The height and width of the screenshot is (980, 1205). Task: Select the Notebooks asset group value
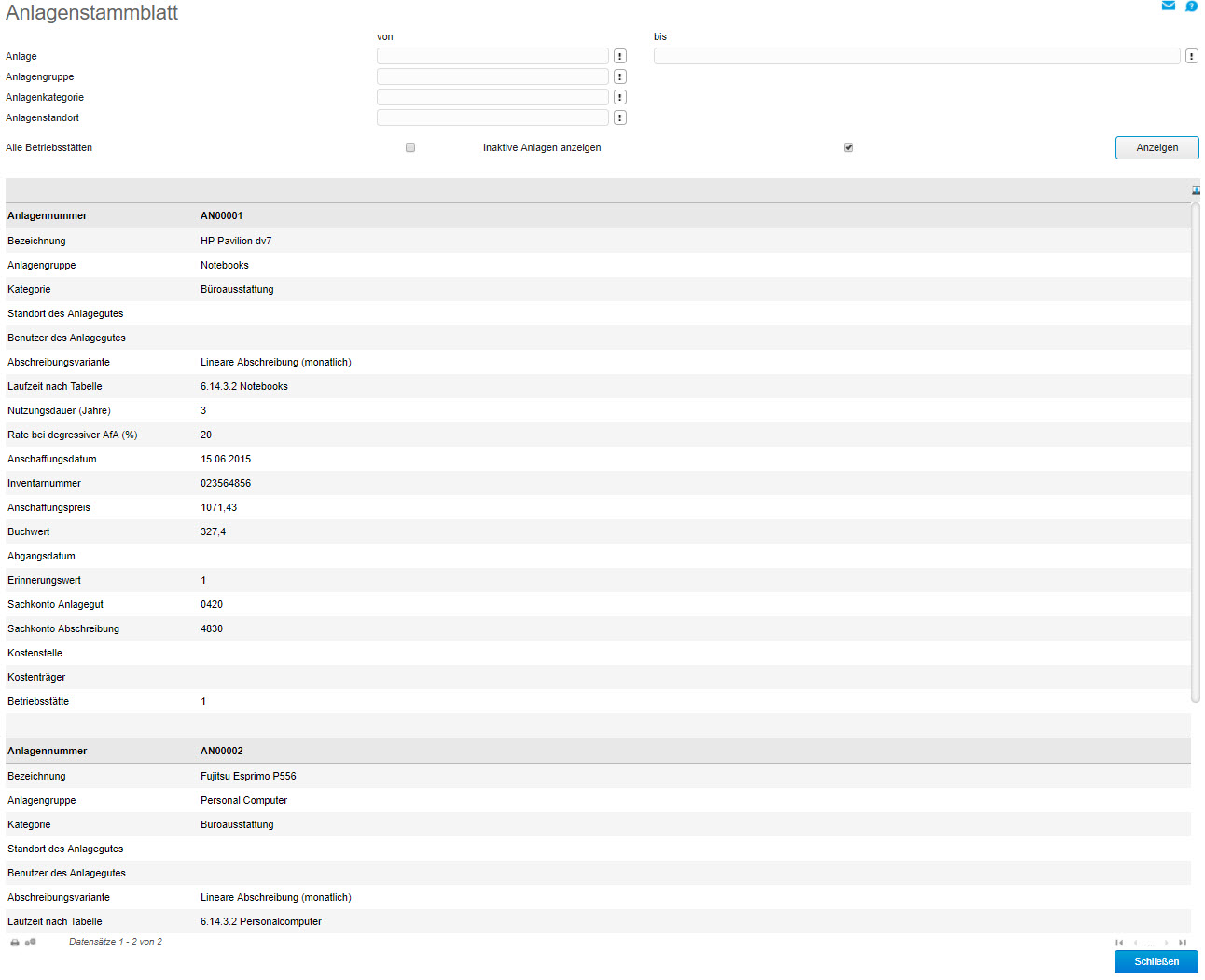coord(225,265)
